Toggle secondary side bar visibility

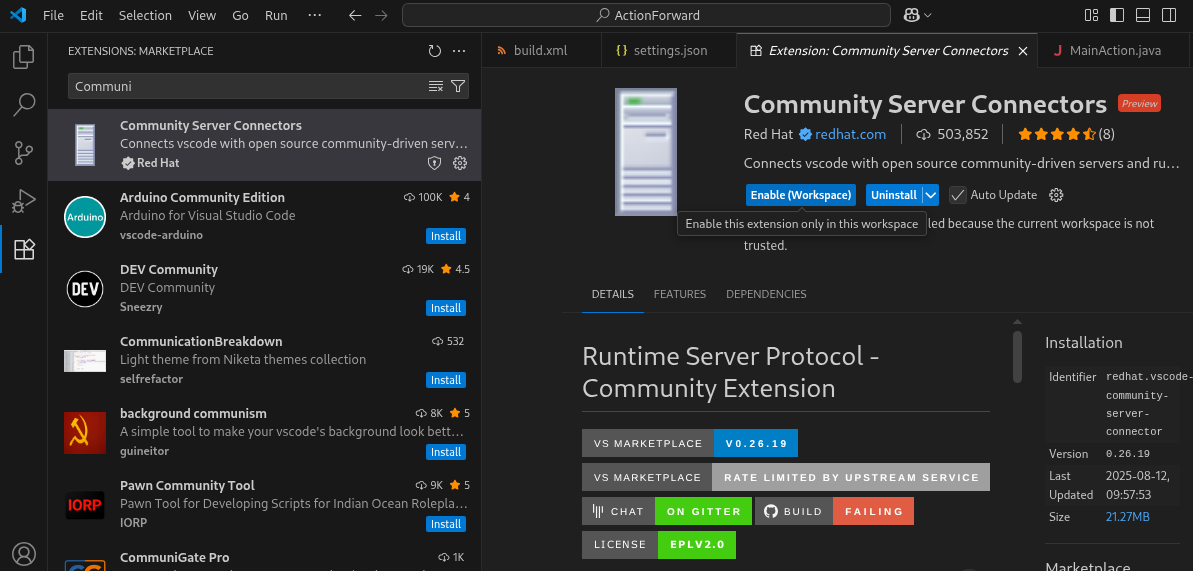click(x=1169, y=15)
